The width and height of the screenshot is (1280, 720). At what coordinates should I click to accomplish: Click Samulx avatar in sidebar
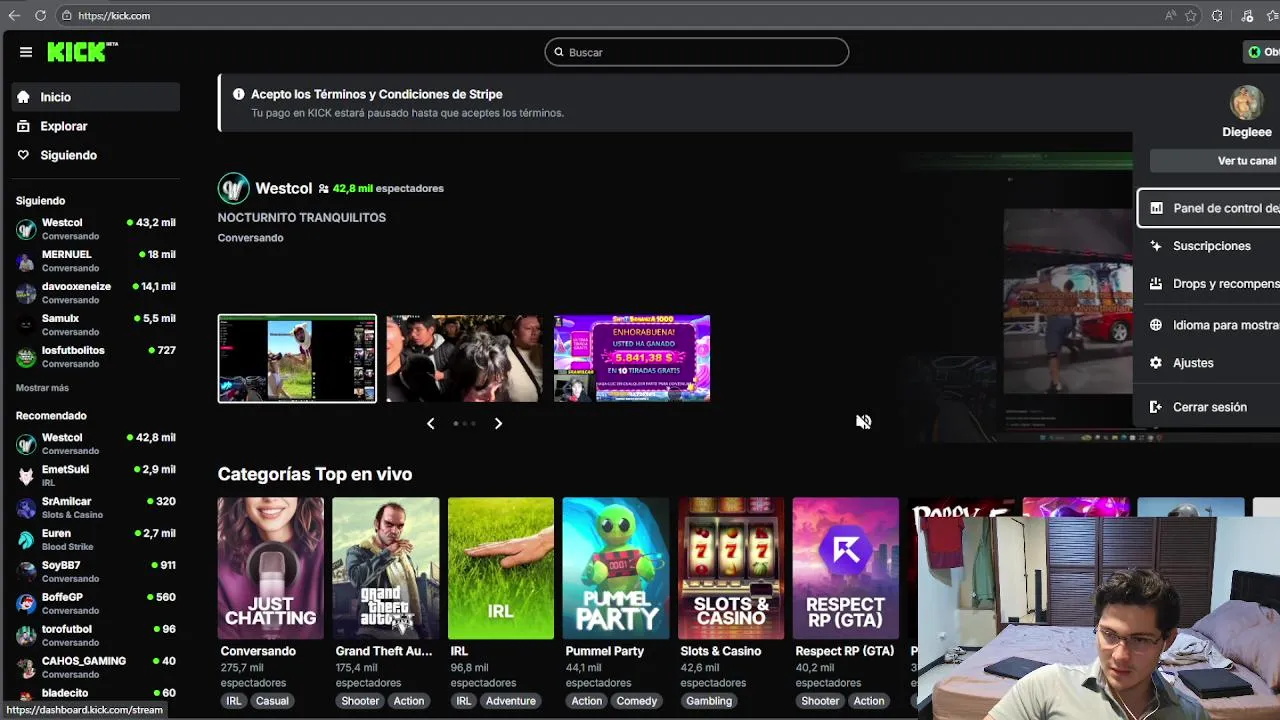[x=26, y=325]
